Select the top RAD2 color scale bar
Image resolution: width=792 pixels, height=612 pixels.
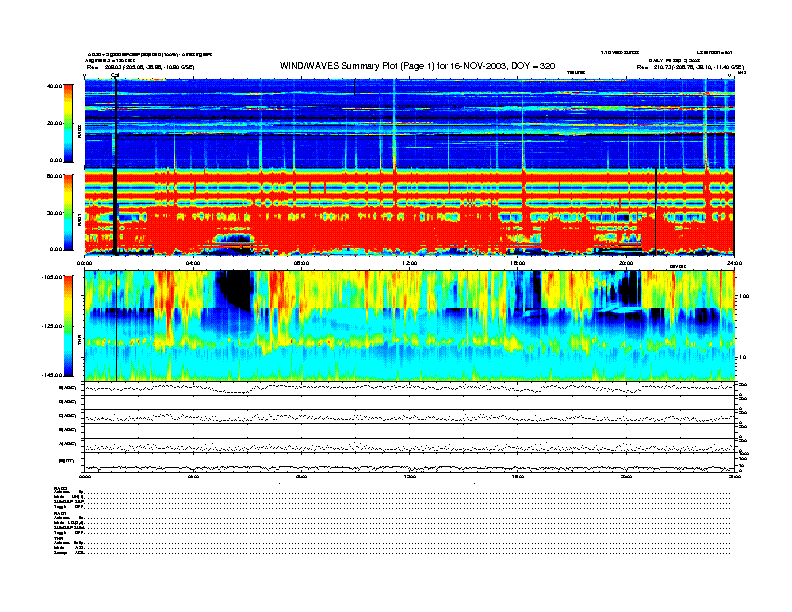(x=68, y=123)
